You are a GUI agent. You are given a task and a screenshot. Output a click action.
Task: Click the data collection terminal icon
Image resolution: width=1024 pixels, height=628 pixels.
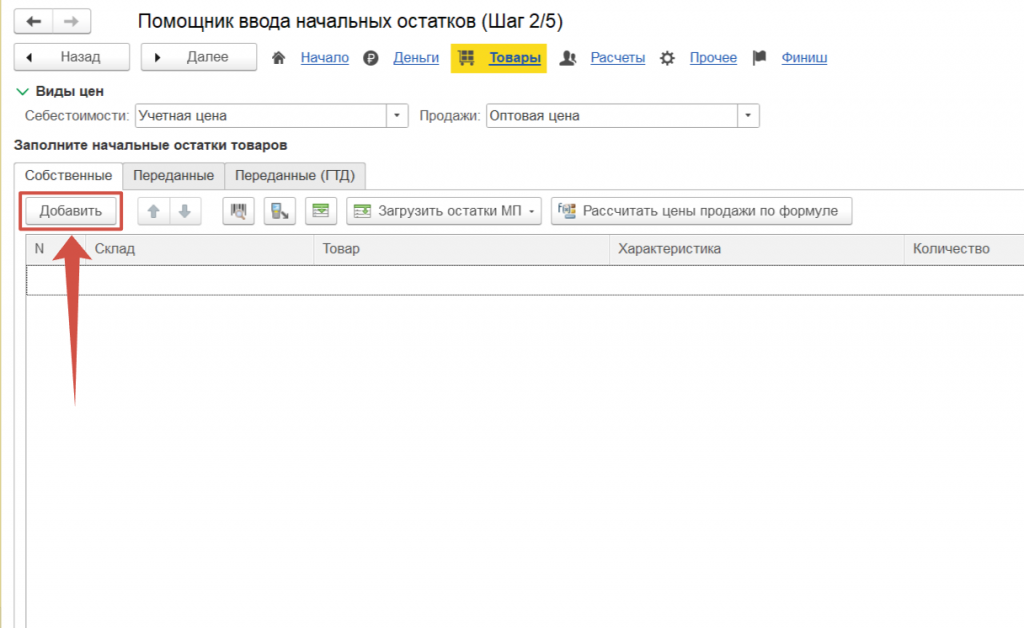(280, 211)
